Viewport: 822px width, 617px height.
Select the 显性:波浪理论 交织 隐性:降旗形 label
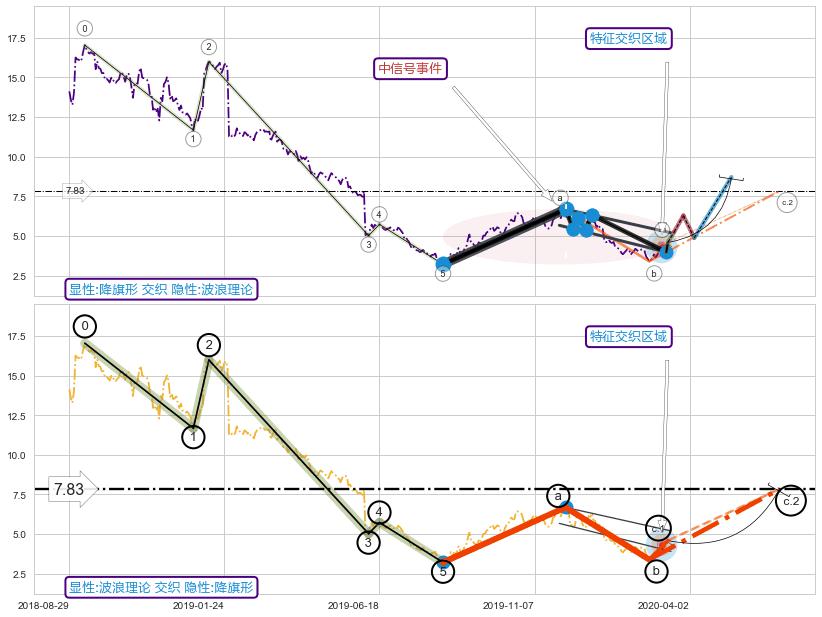coord(162,587)
